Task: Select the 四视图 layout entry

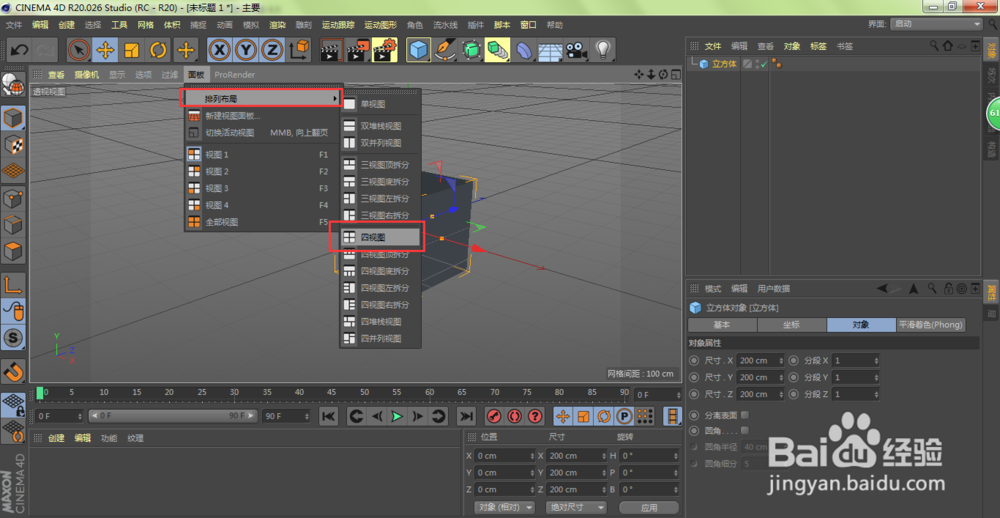Action: [x=381, y=237]
